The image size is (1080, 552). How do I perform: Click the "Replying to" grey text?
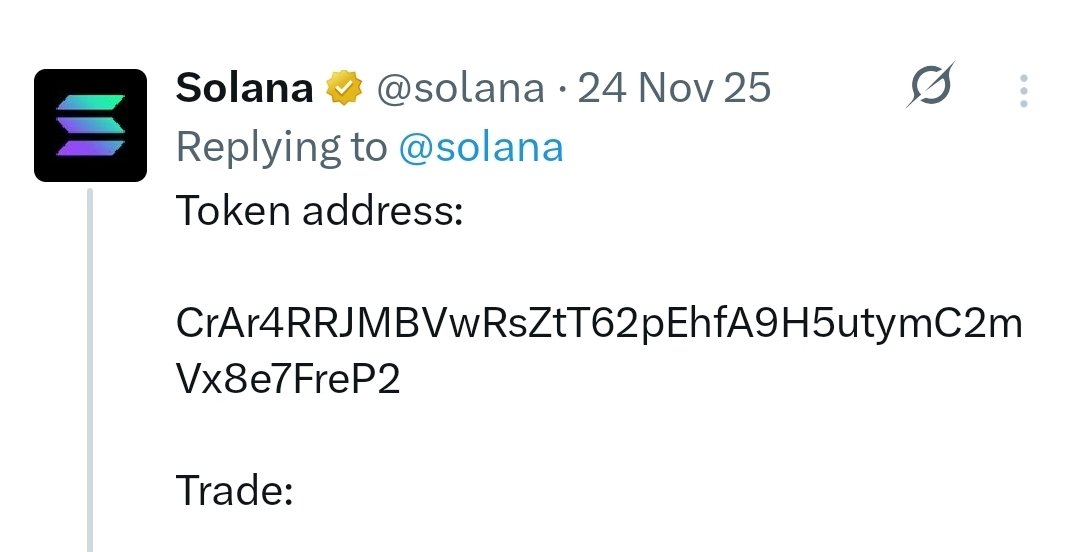(x=281, y=148)
